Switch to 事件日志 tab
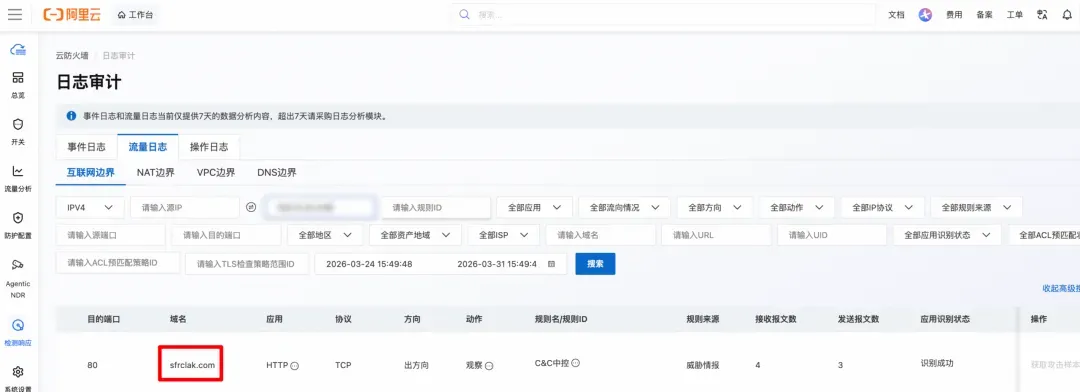This screenshot has width=1080, height=392. tap(87, 147)
